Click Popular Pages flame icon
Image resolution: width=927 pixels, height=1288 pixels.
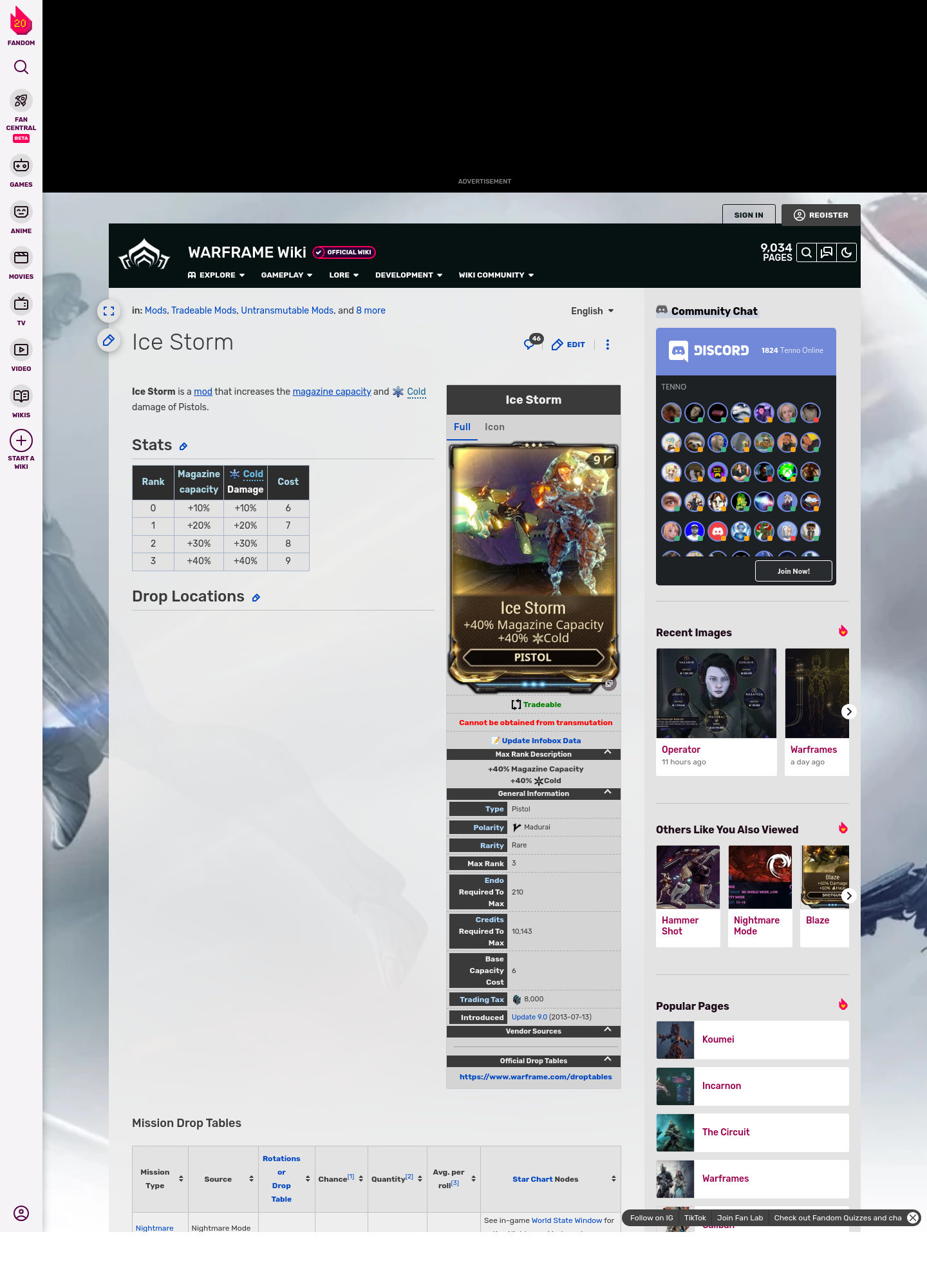point(843,1005)
